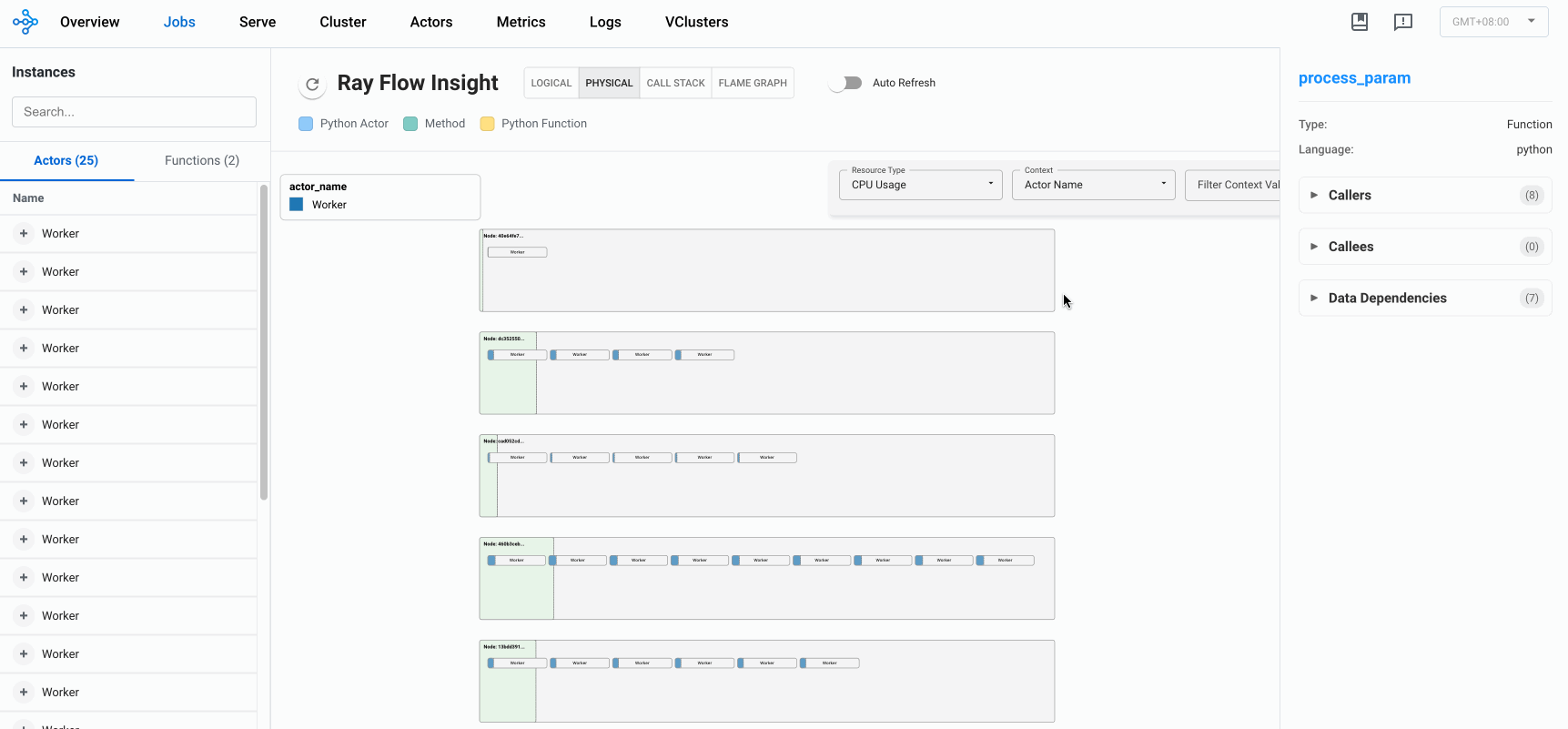Expand the ninth Worker row plus icon

click(24, 540)
